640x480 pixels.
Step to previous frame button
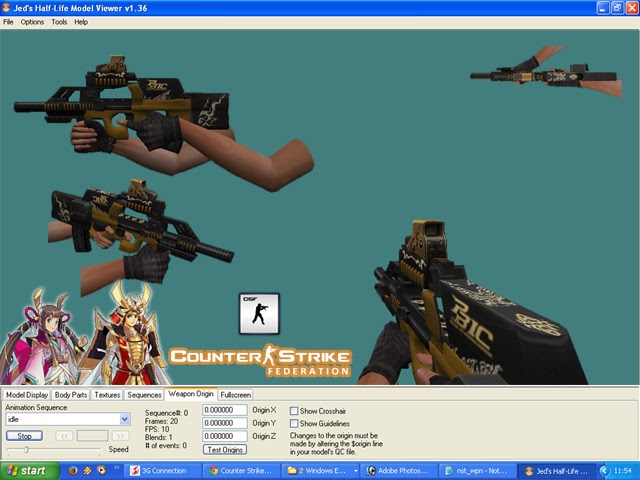tap(64, 436)
